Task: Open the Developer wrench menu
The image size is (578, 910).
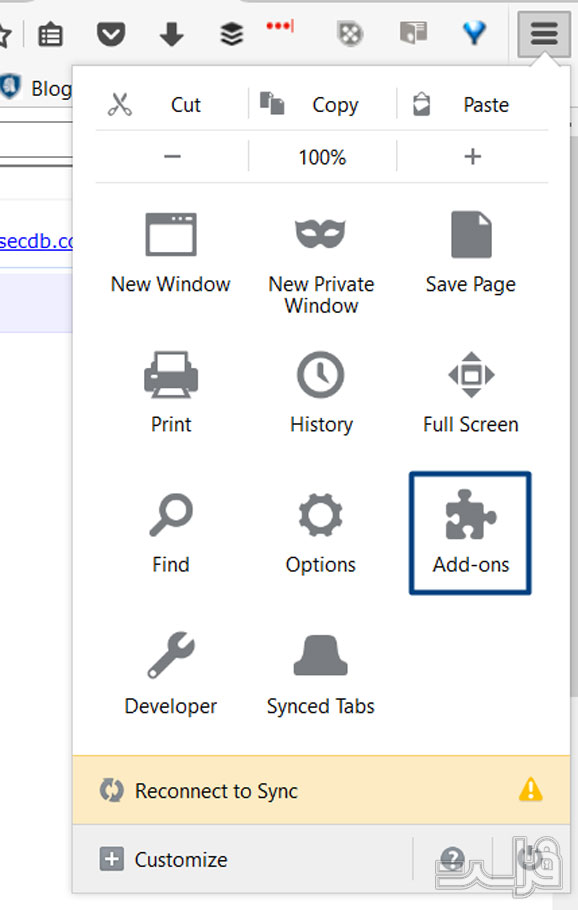Action: pyautogui.click(x=171, y=673)
